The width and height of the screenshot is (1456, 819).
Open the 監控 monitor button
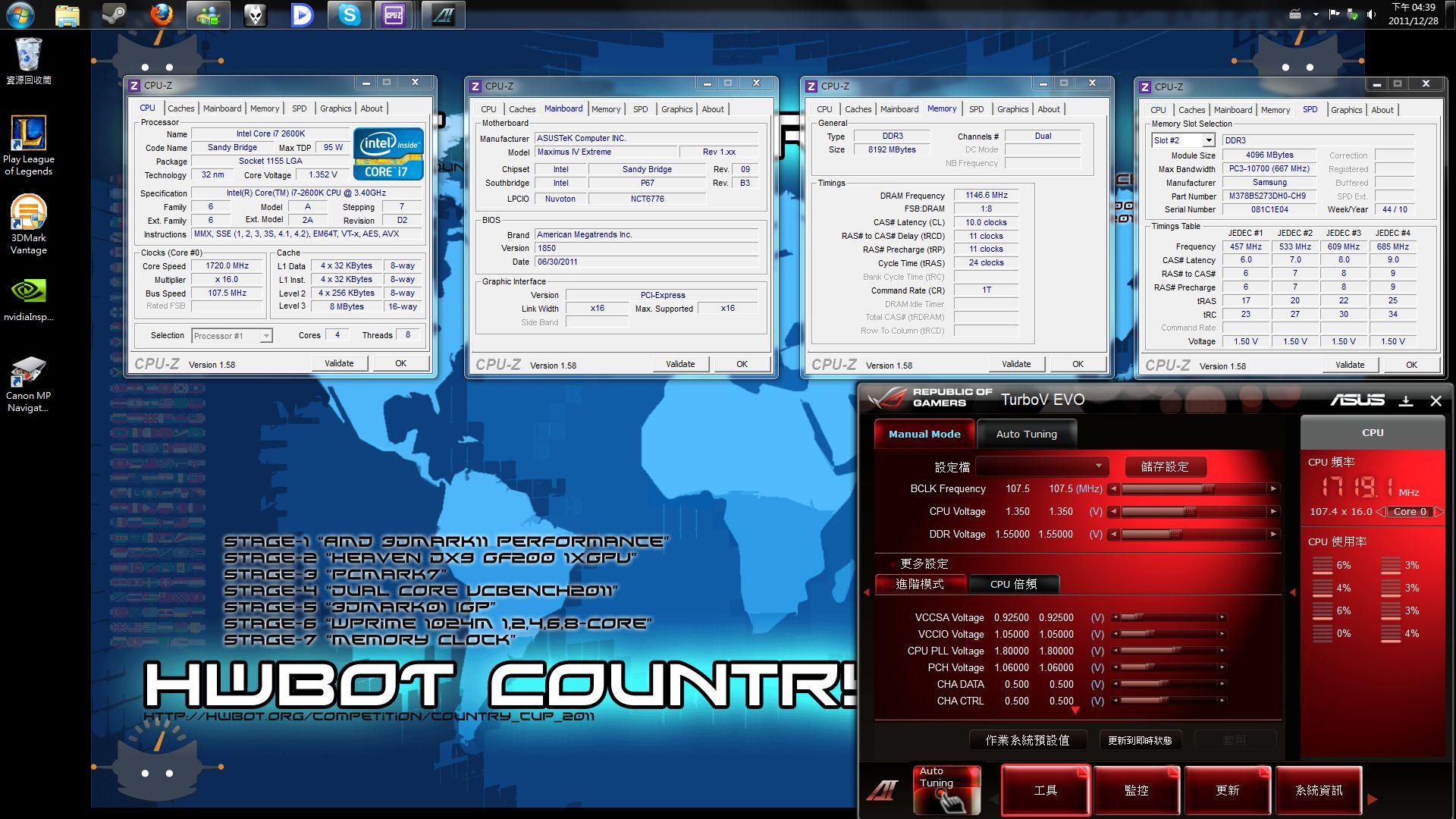[1136, 790]
